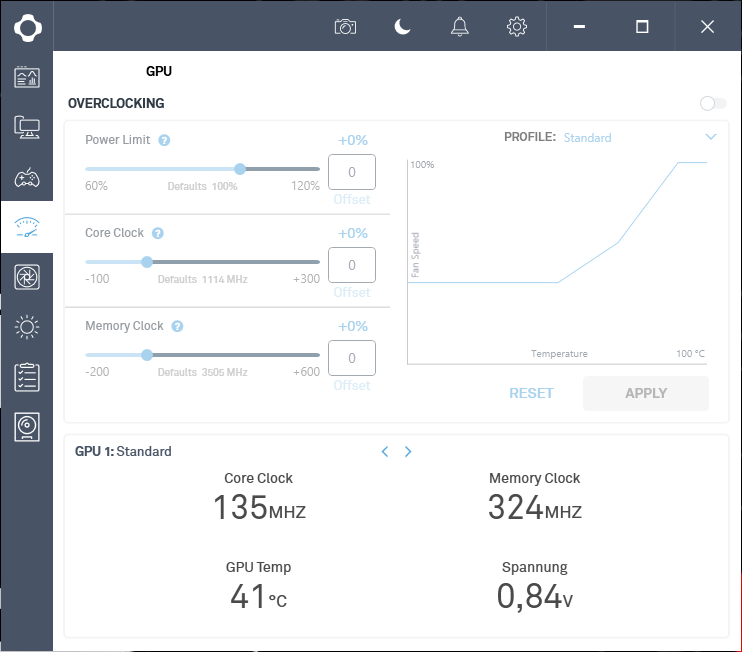Open the monitor/PC sidebar icon
Screen dimensions: 742x652
click(x=27, y=127)
